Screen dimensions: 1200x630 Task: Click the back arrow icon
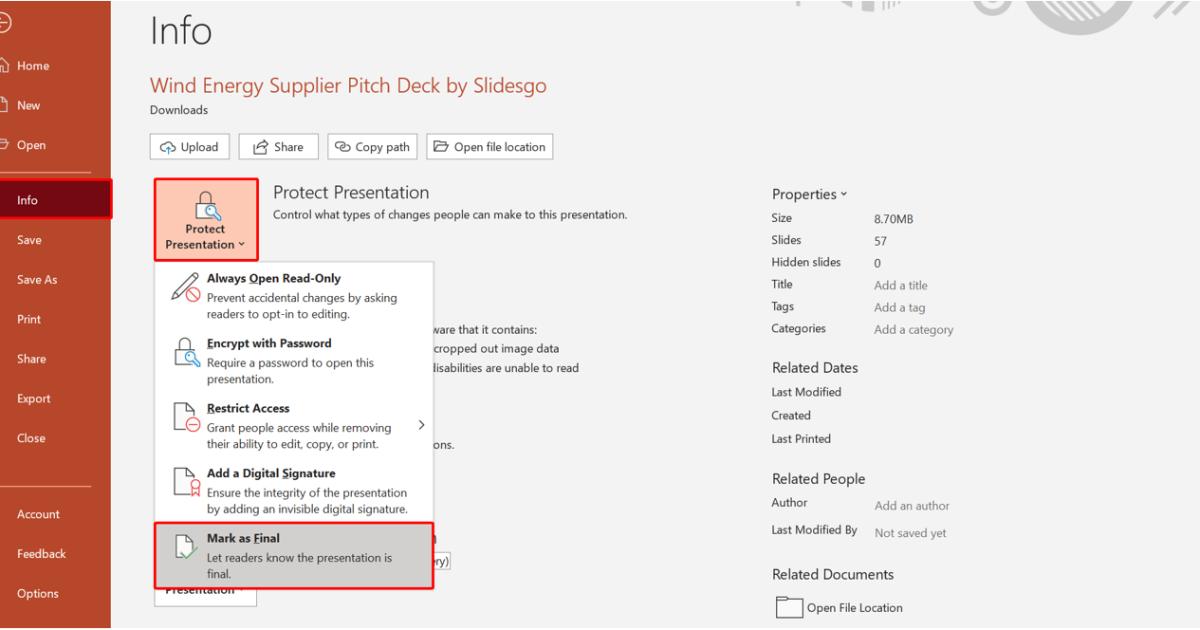pos(3,24)
